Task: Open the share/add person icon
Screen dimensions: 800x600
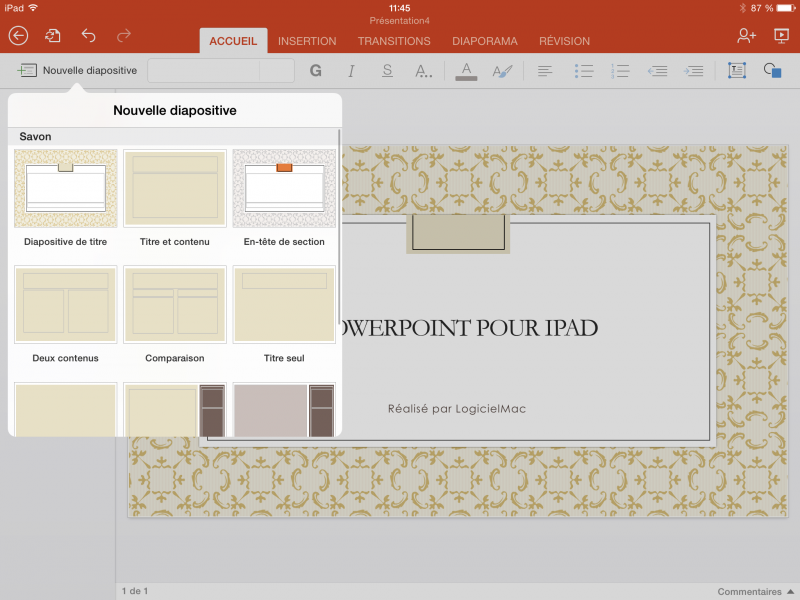Action: coord(746,36)
